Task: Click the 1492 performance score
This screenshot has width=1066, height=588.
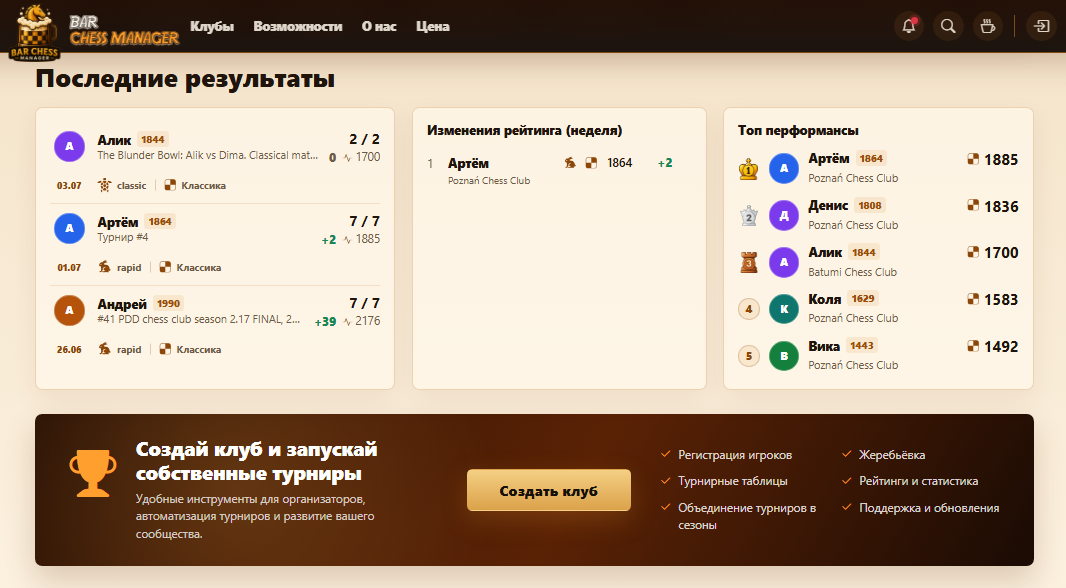Action: tap(1001, 347)
